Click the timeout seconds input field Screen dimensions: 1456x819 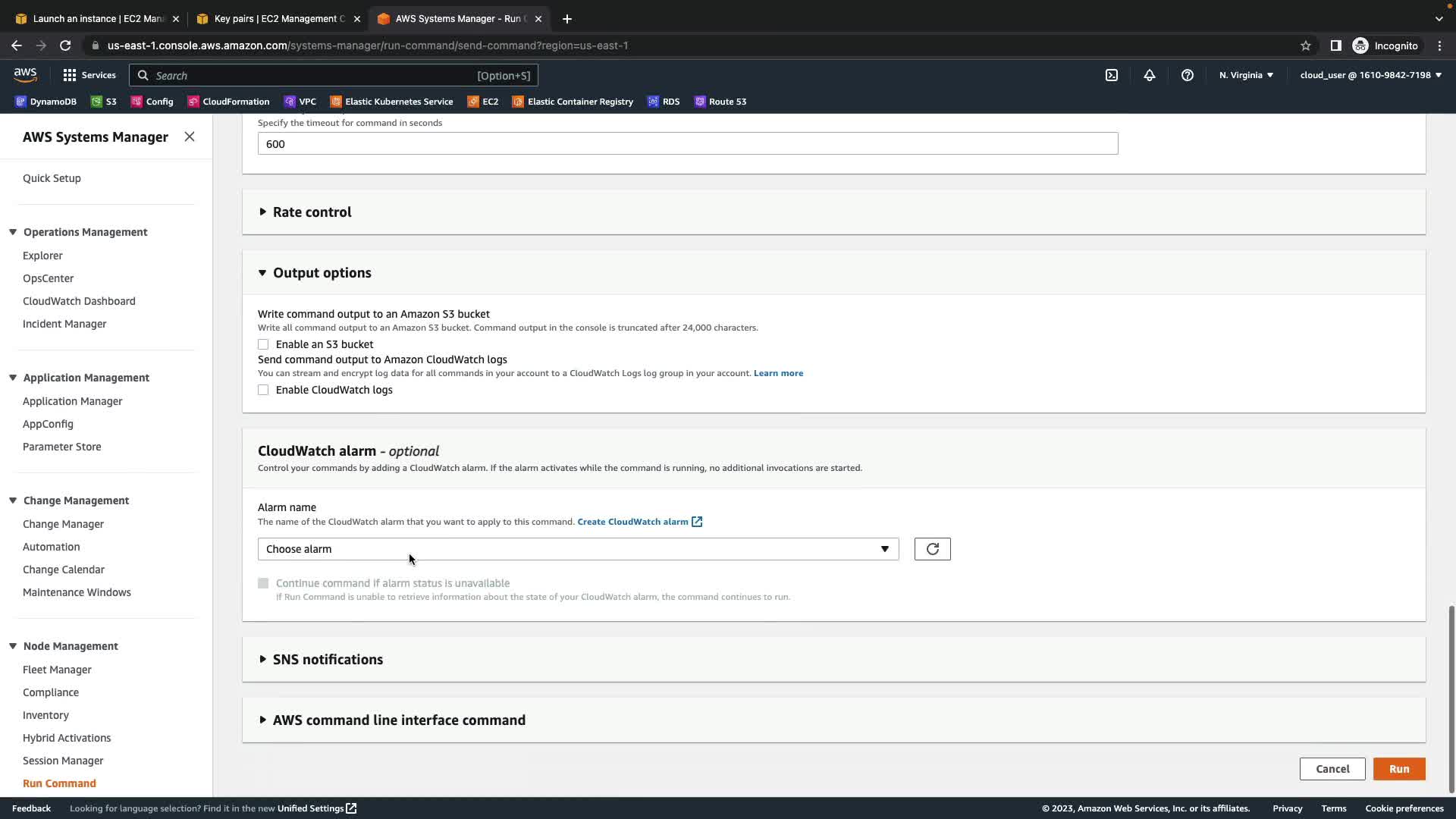pos(687,144)
